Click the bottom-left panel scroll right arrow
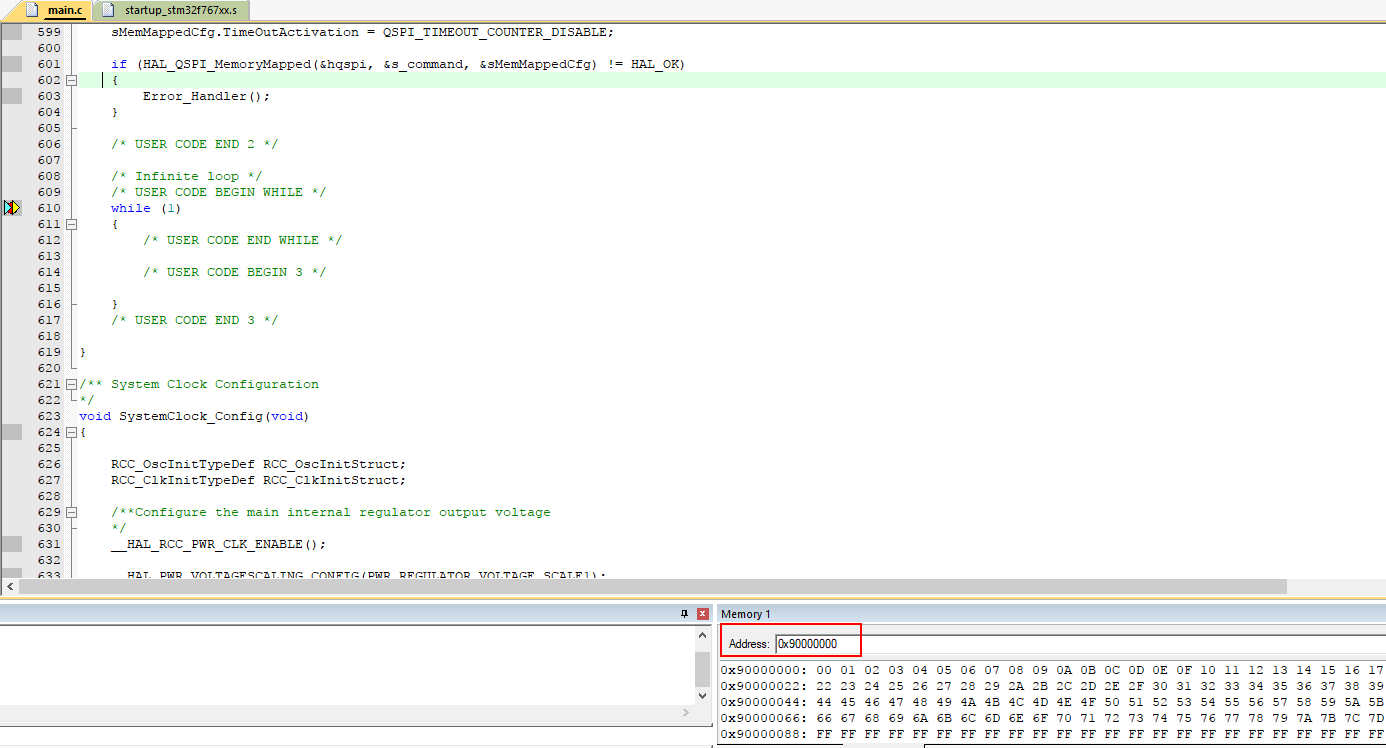This screenshot has height=748, width=1386. 686,712
